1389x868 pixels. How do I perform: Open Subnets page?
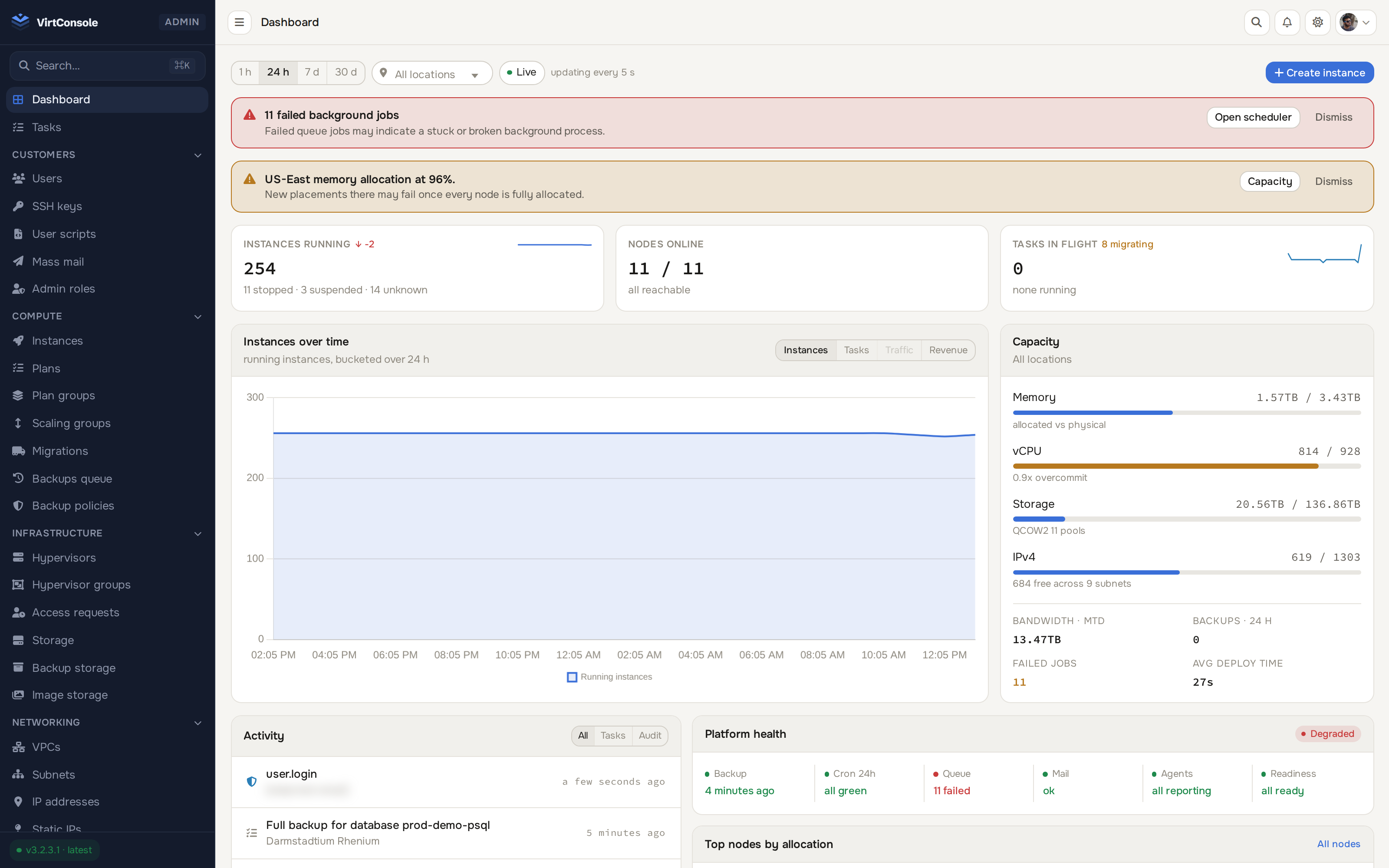click(107, 774)
